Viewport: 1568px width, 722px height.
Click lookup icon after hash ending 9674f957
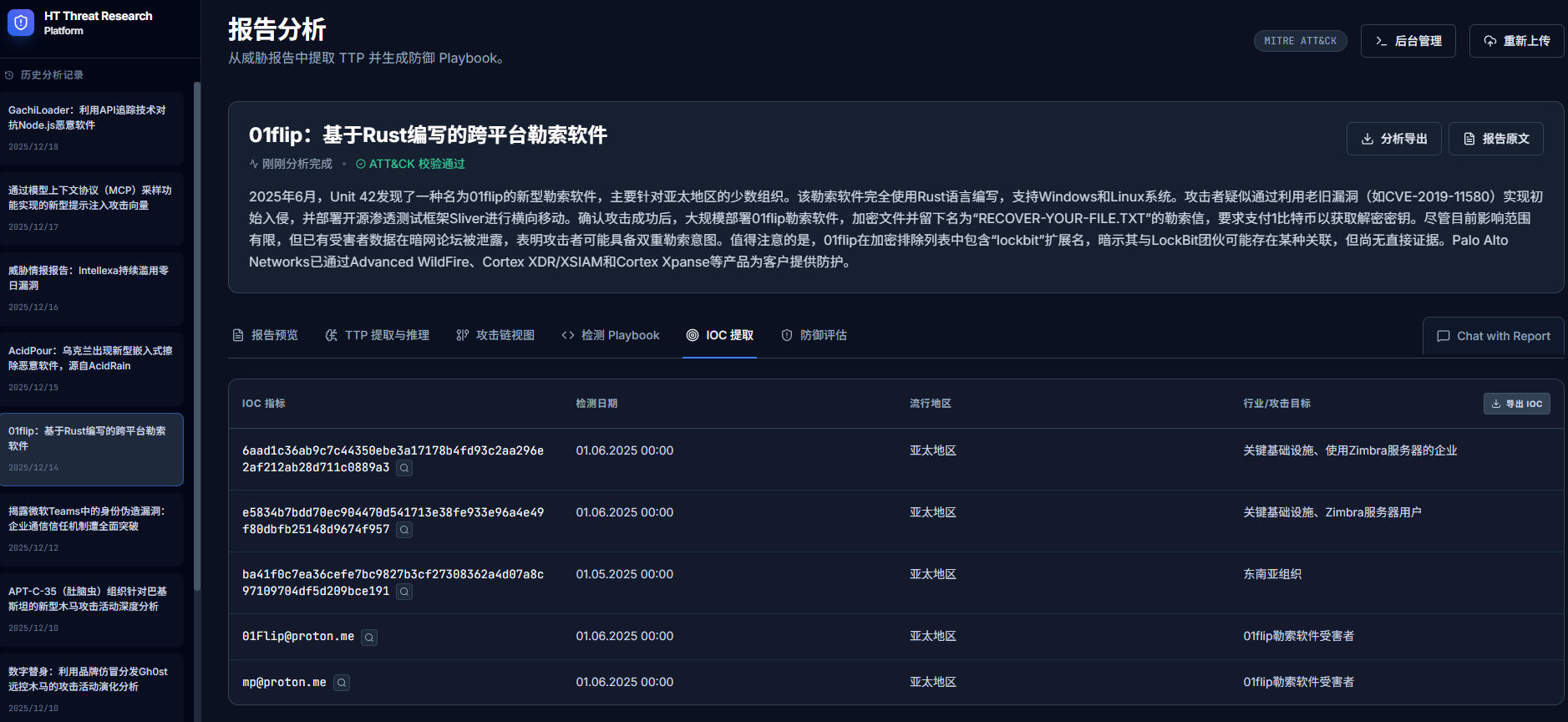(404, 531)
